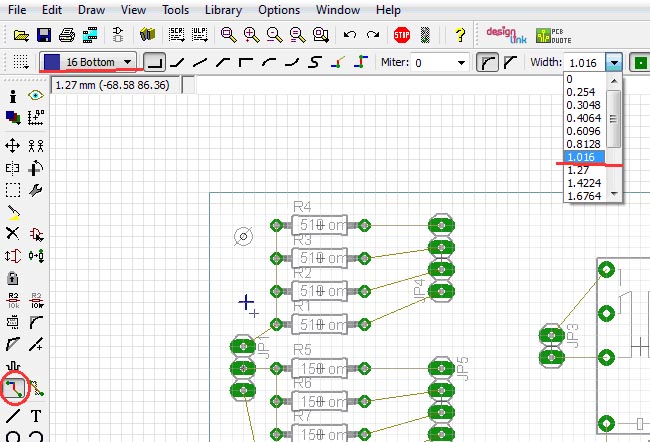Choose 1.27 from the Width list
The width and height of the screenshot is (650, 442).
578,170
